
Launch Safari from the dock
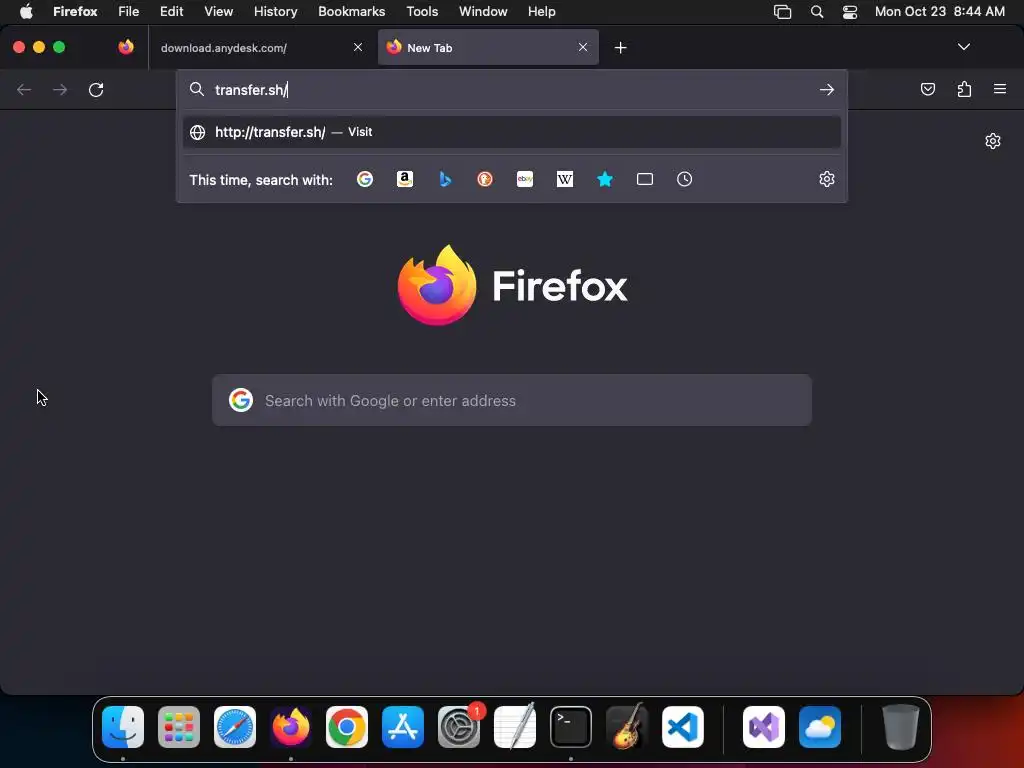click(235, 727)
